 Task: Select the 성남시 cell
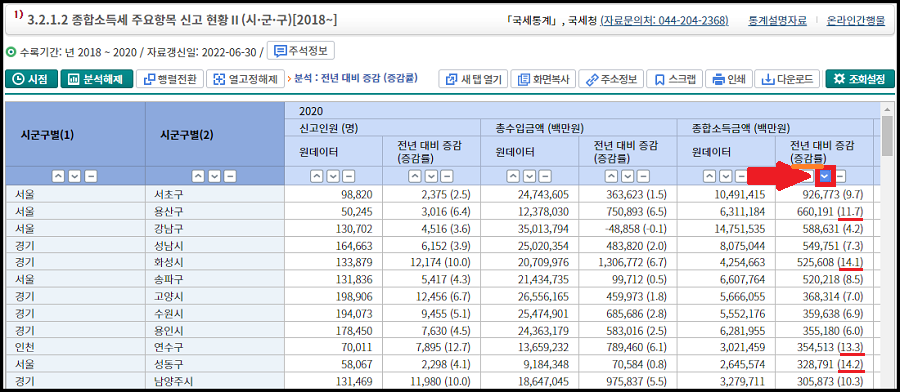pos(215,247)
